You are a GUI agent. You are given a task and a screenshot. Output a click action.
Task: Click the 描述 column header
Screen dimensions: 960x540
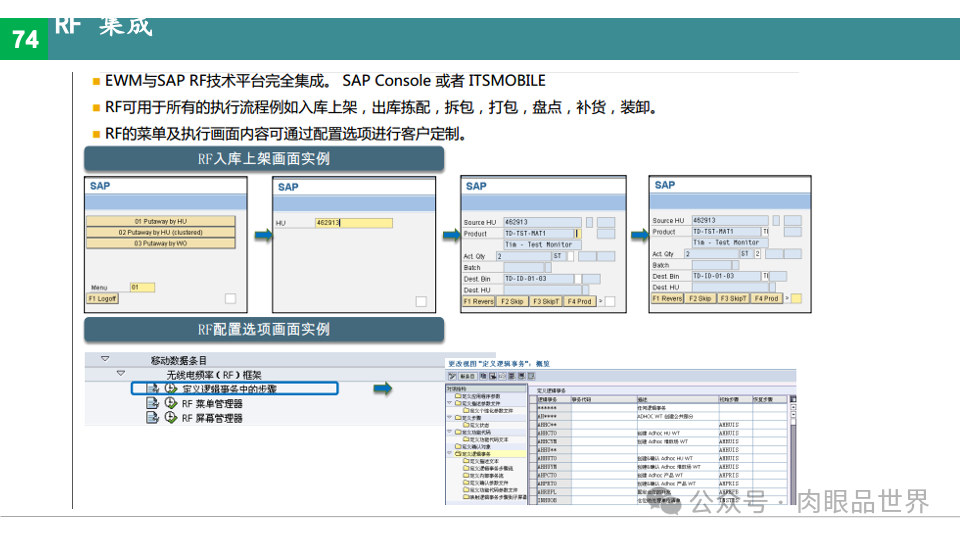[x=677, y=399]
